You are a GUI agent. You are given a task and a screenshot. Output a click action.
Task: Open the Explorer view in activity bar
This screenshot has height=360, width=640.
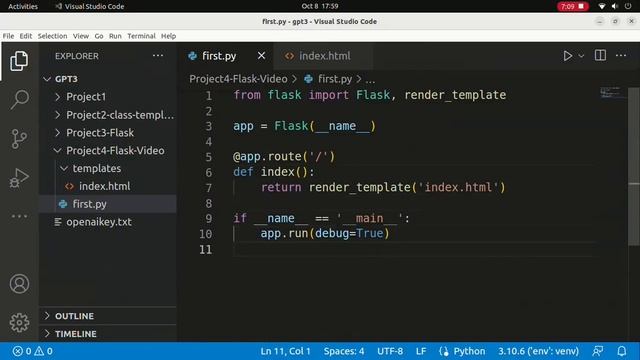coord(19,61)
